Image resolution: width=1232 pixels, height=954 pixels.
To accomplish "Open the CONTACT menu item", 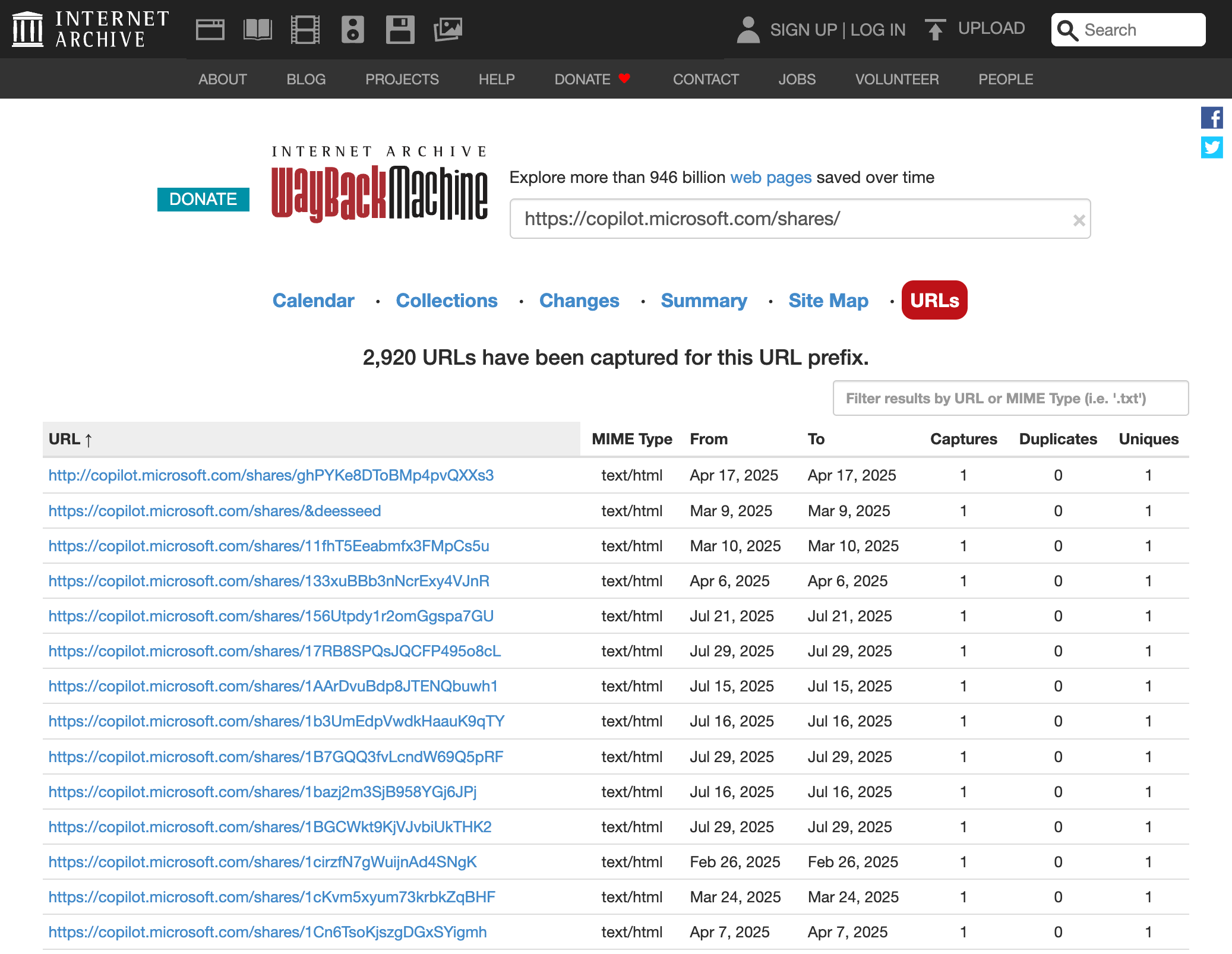I will [706, 79].
